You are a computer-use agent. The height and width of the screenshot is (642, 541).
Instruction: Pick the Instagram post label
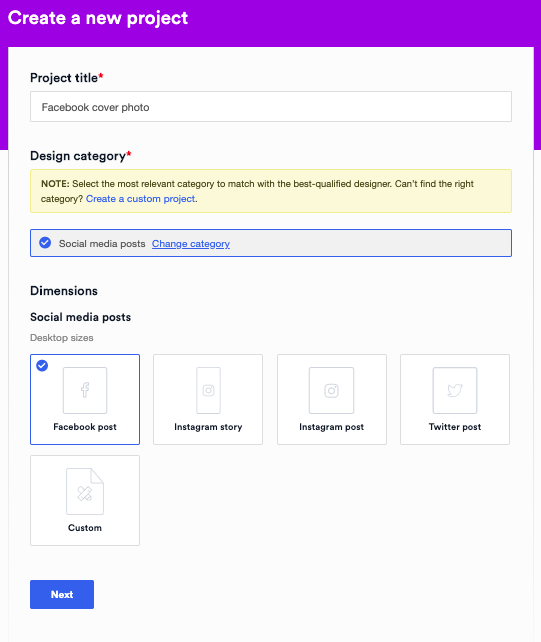click(x=331, y=427)
